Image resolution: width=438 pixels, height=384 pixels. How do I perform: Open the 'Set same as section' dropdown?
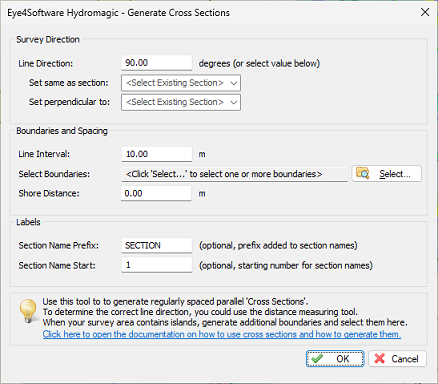click(x=181, y=83)
